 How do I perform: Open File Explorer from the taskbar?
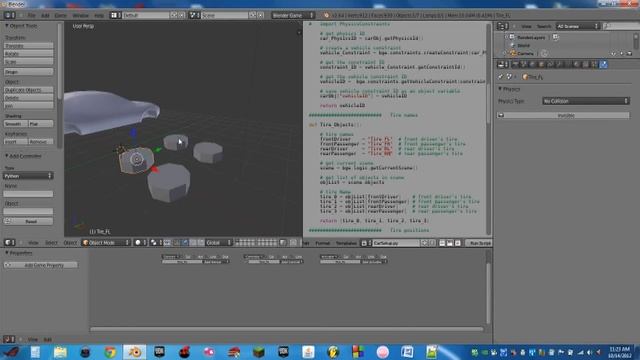click(60, 352)
